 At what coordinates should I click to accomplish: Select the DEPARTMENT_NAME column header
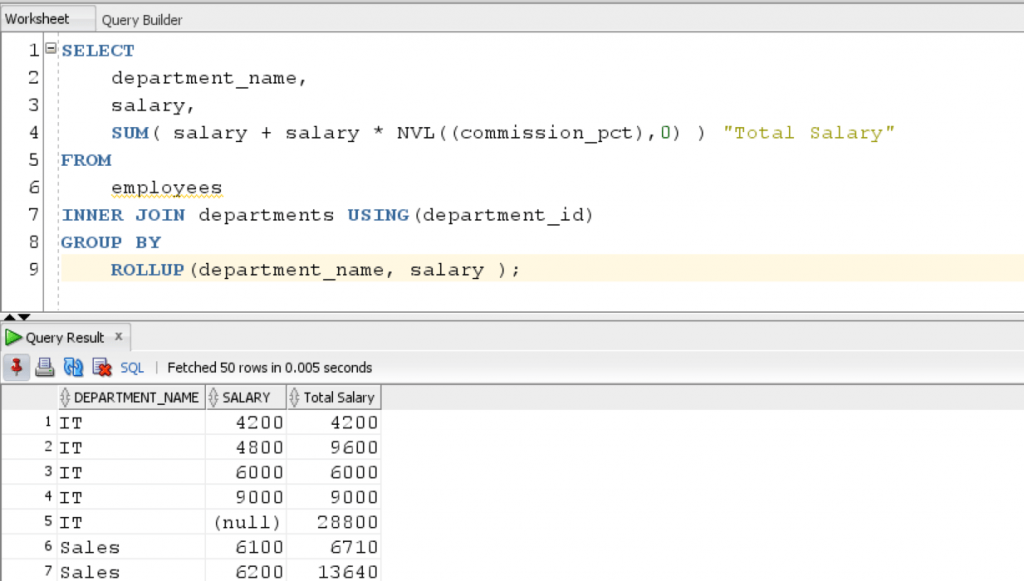pos(136,398)
